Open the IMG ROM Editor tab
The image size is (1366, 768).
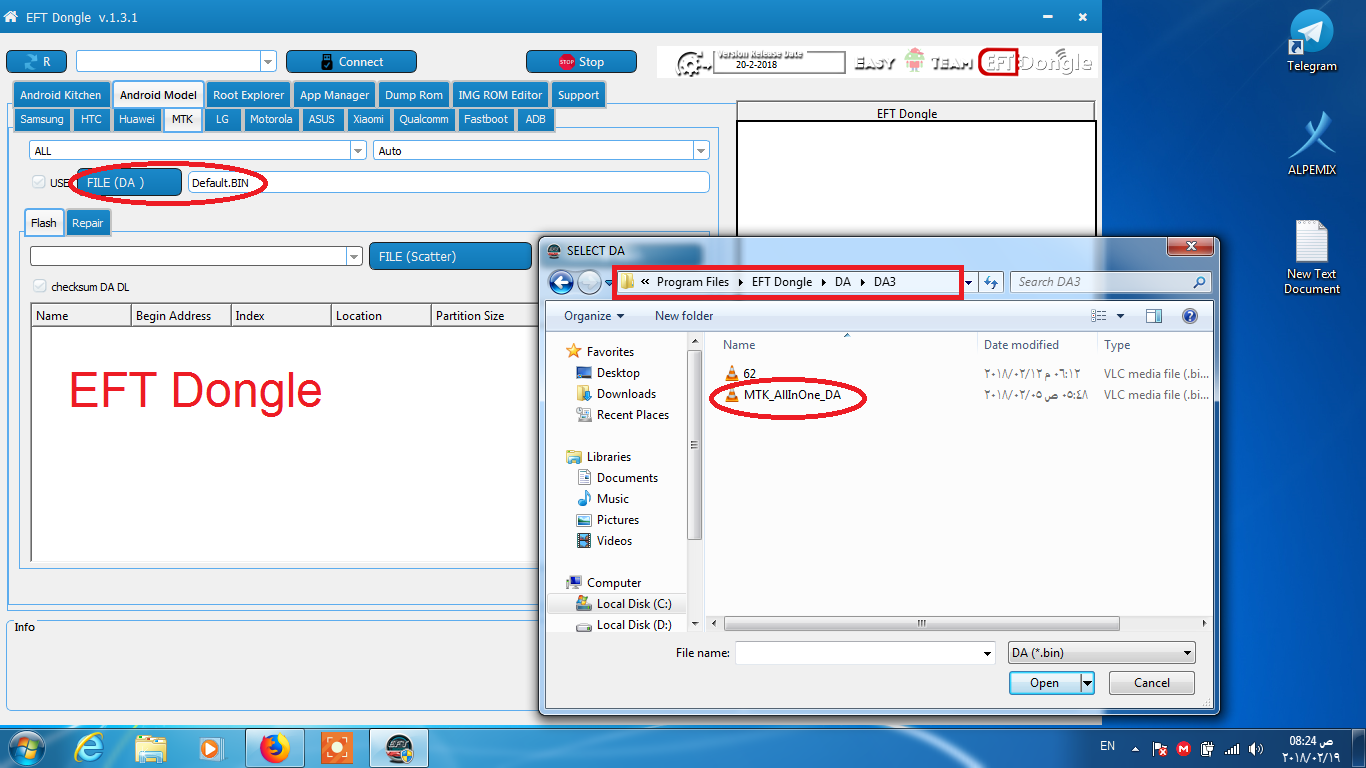(500, 95)
